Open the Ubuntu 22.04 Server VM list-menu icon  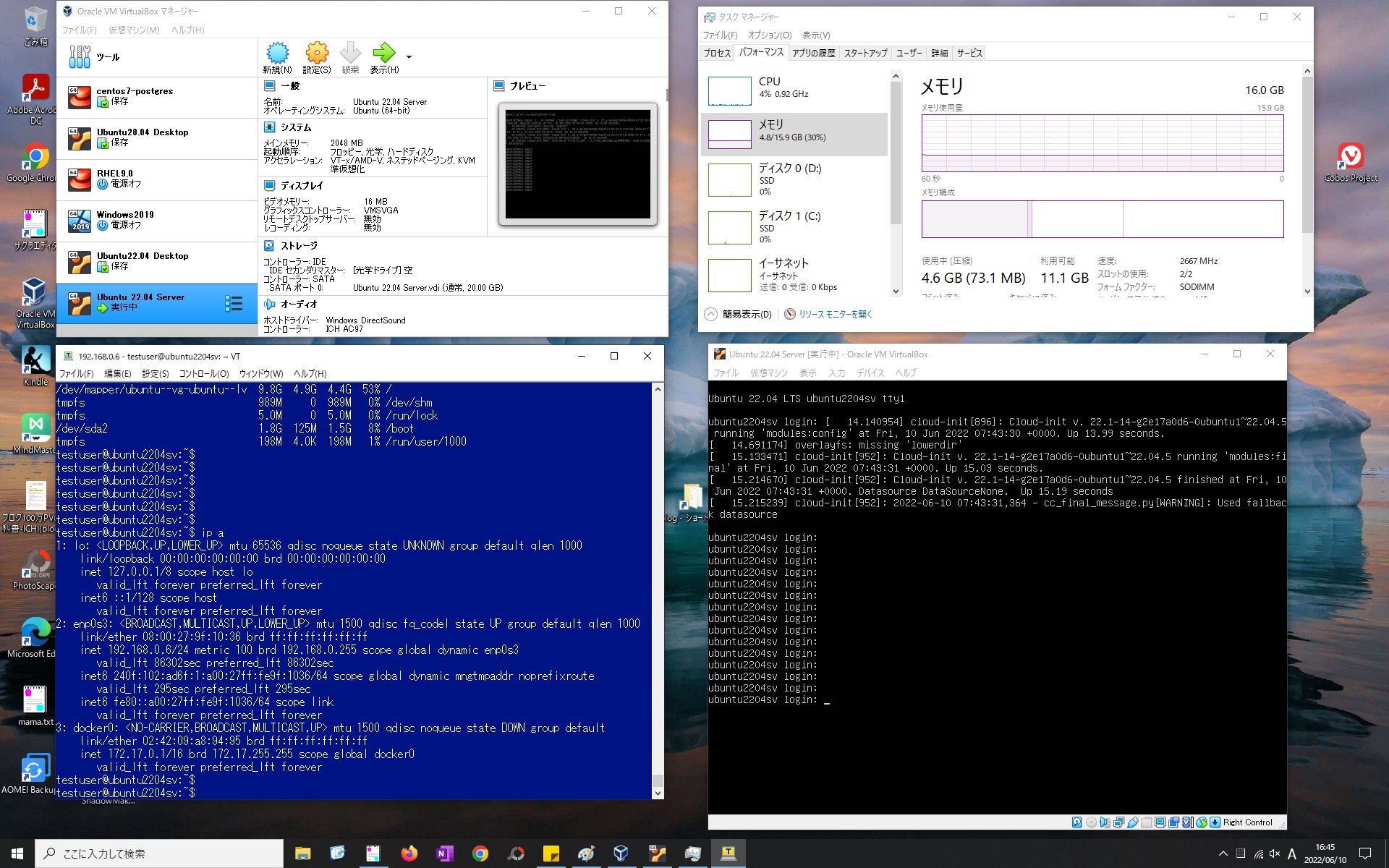(234, 304)
